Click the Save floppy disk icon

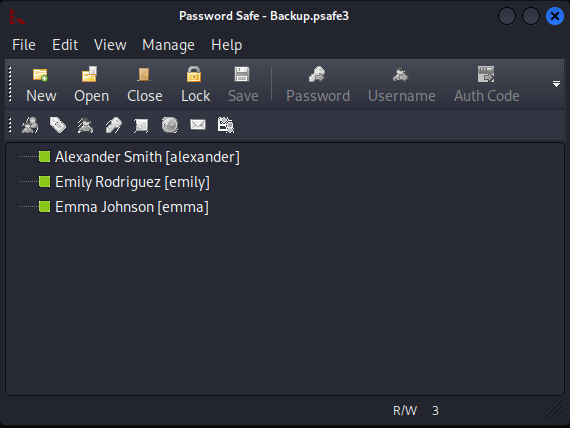coord(242,74)
